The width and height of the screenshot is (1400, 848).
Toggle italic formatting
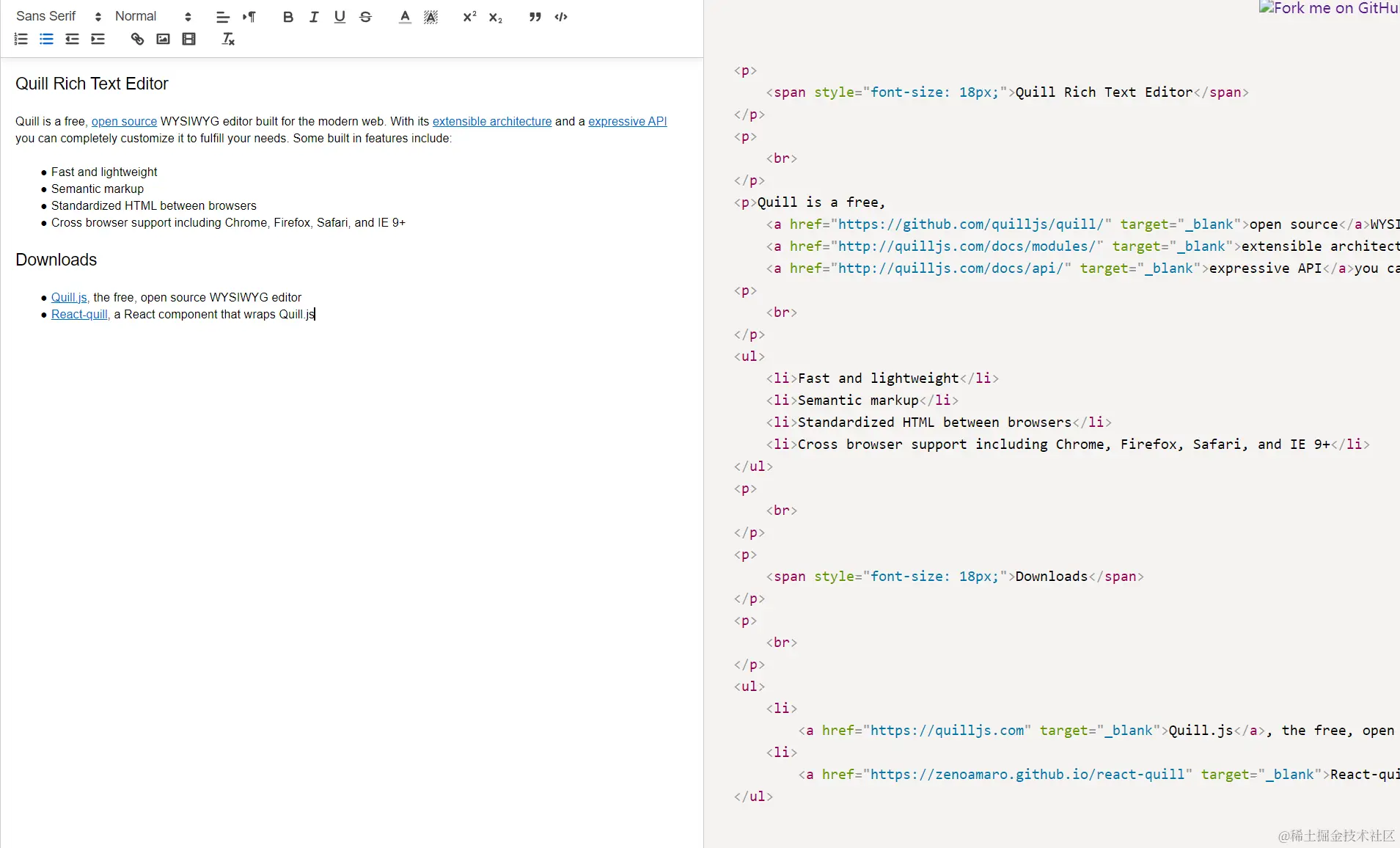(314, 17)
